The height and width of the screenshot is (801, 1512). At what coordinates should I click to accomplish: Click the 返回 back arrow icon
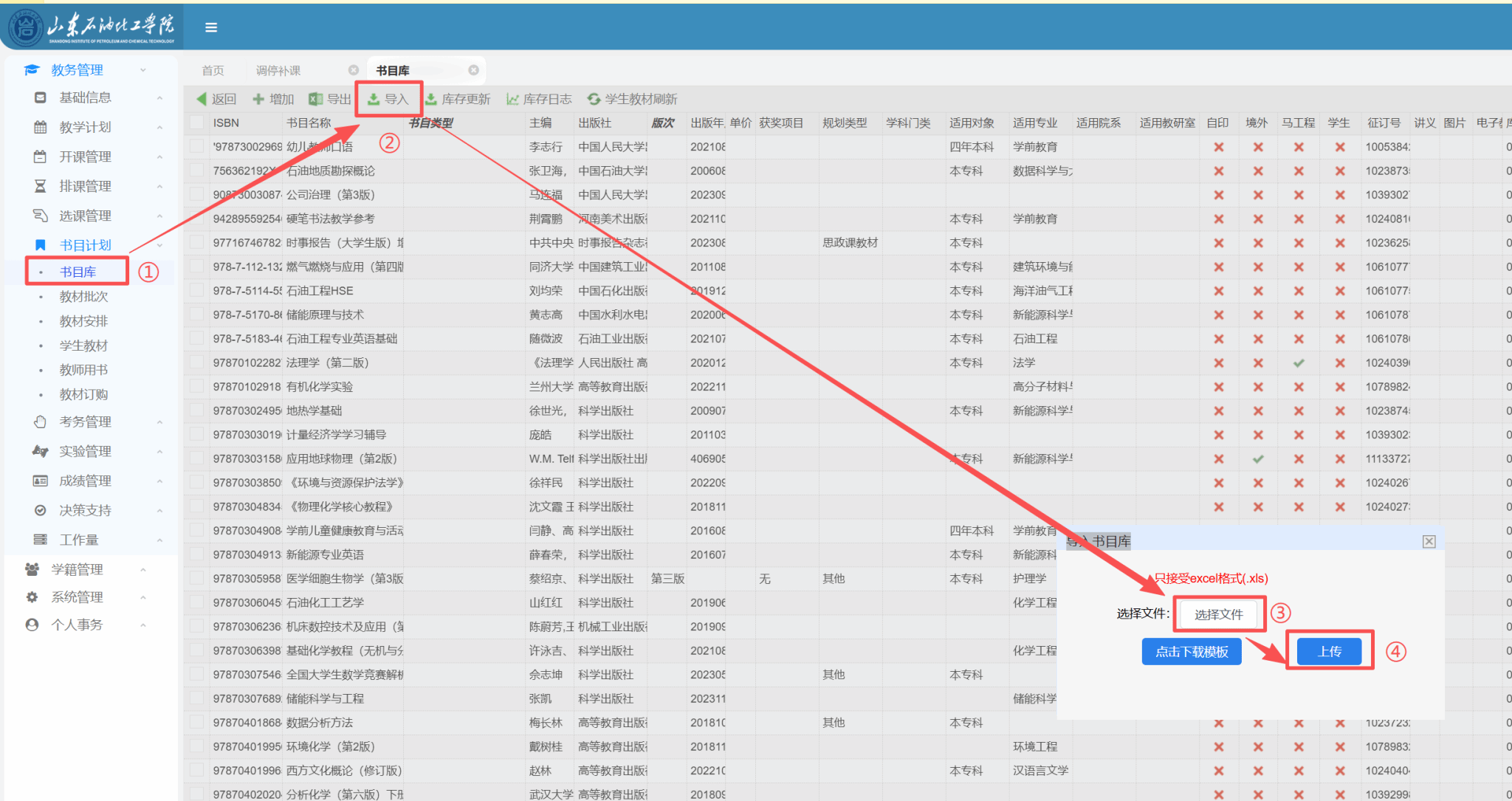[x=202, y=99]
